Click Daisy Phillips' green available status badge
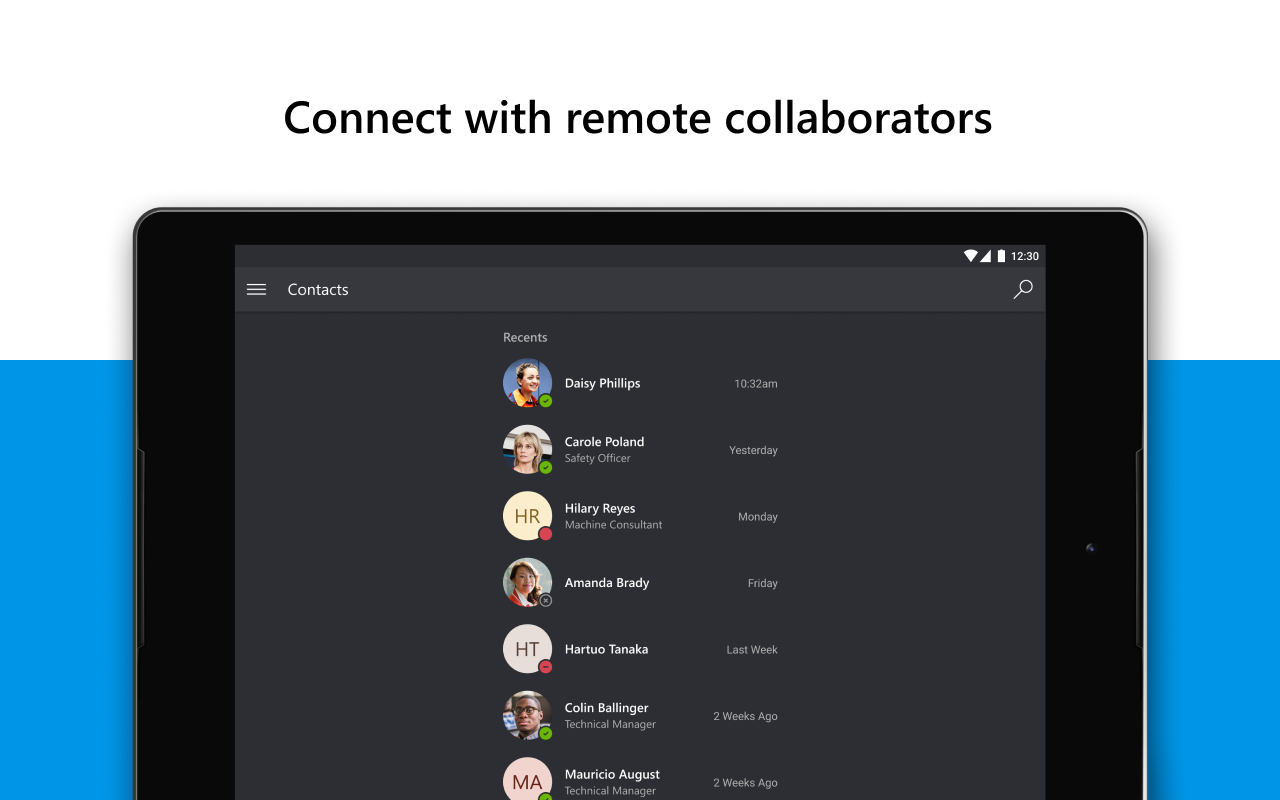The image size is (1280, 800). pos(546,401)
